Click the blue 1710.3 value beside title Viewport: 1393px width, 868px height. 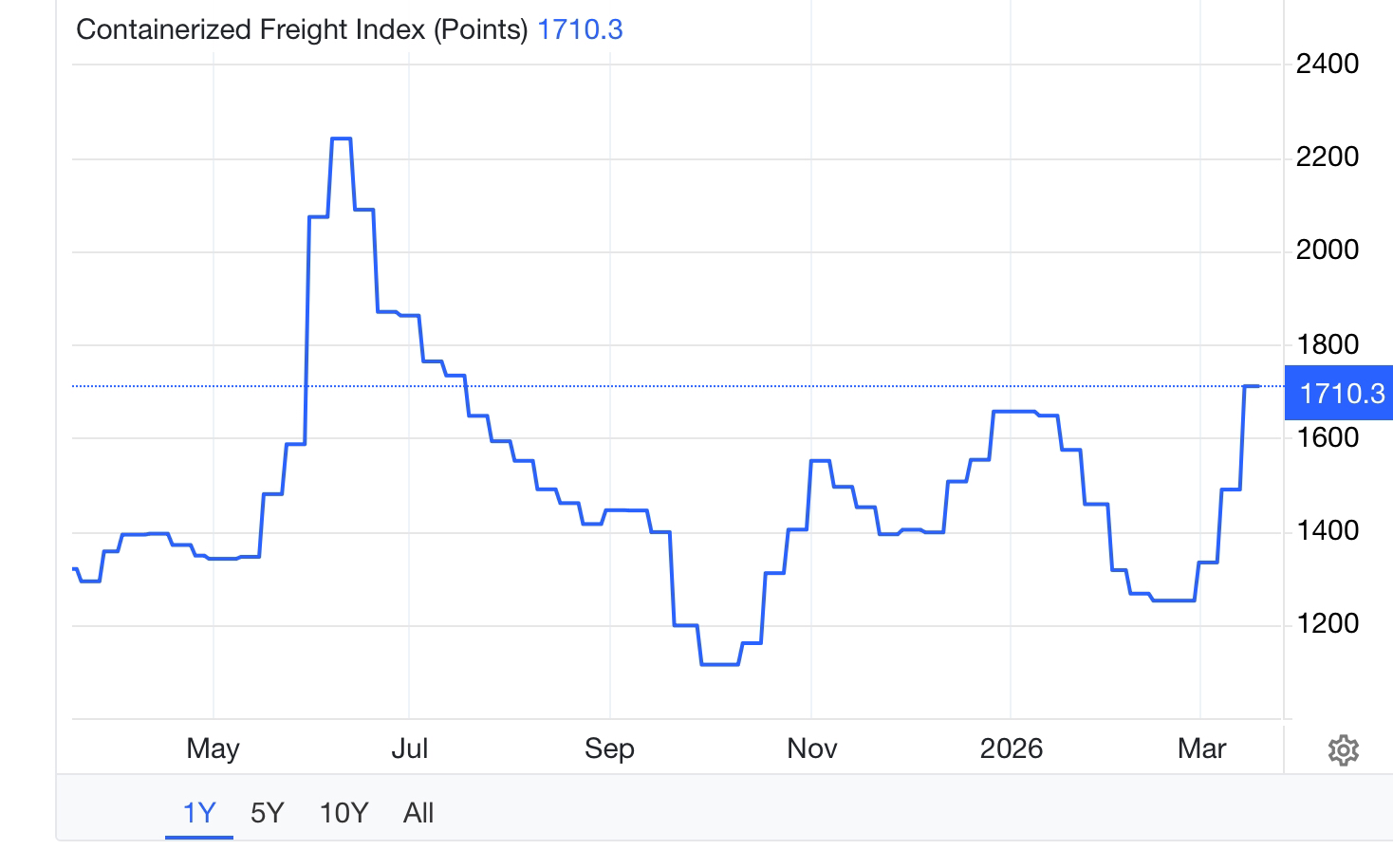point(580,29)
